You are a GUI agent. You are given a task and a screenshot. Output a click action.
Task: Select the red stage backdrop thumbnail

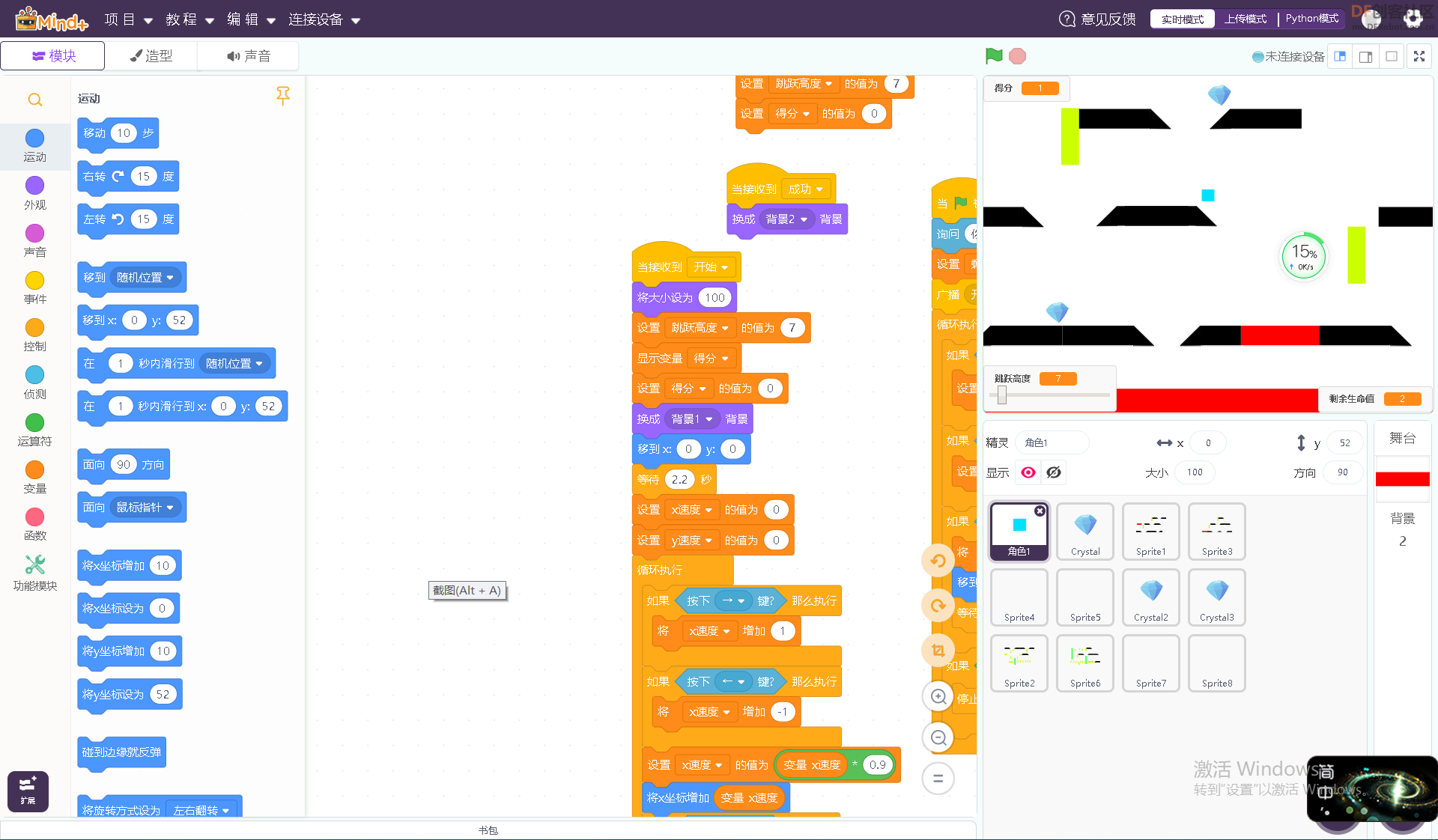[x=1403, y=479]
